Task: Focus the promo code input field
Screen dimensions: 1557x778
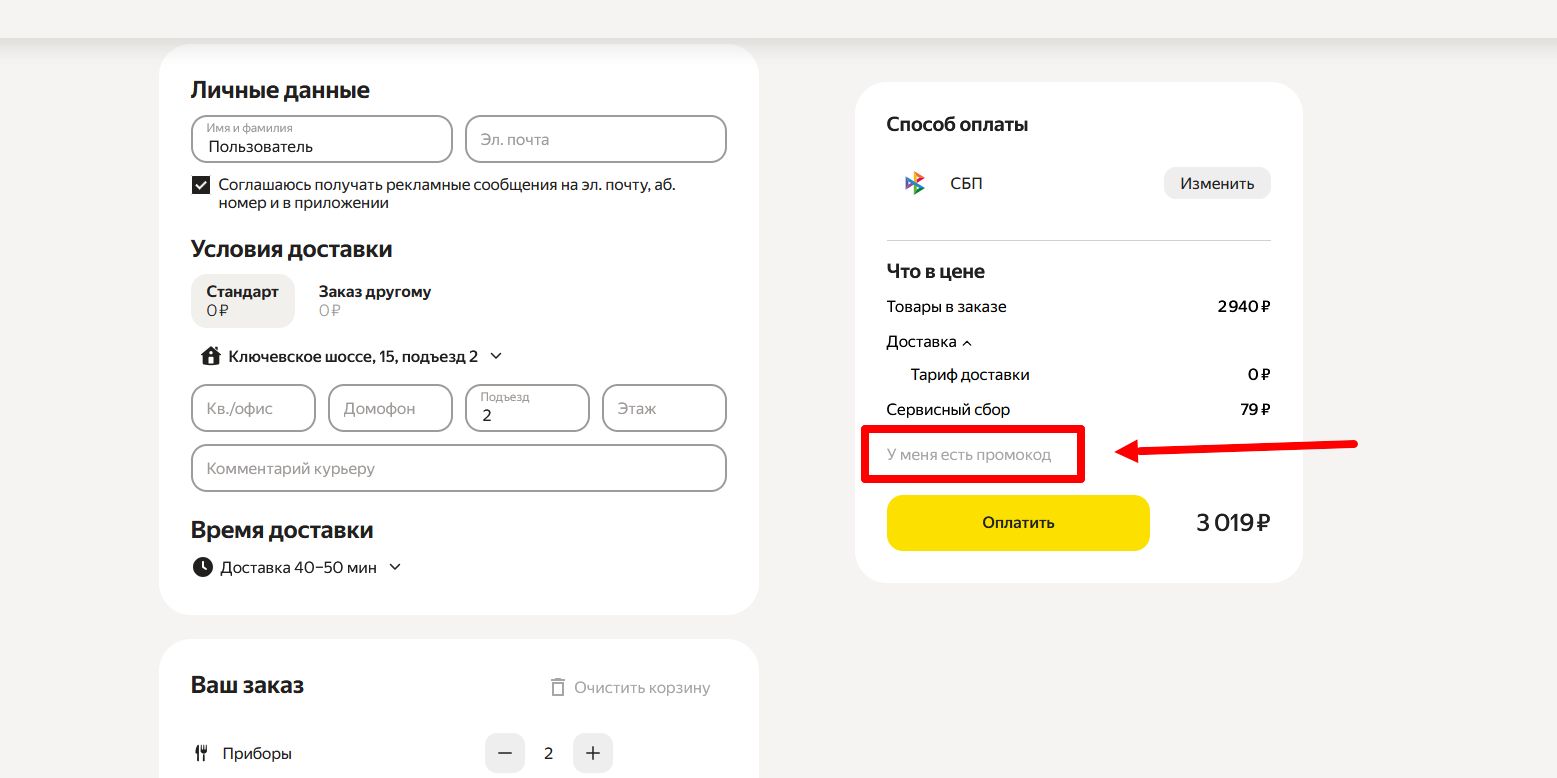Action: tap(969, 455)
